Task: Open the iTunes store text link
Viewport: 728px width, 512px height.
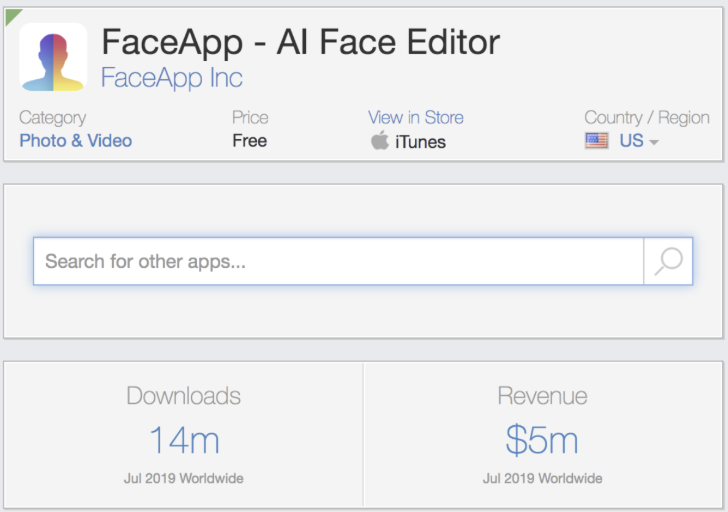Action: [420, 142]
